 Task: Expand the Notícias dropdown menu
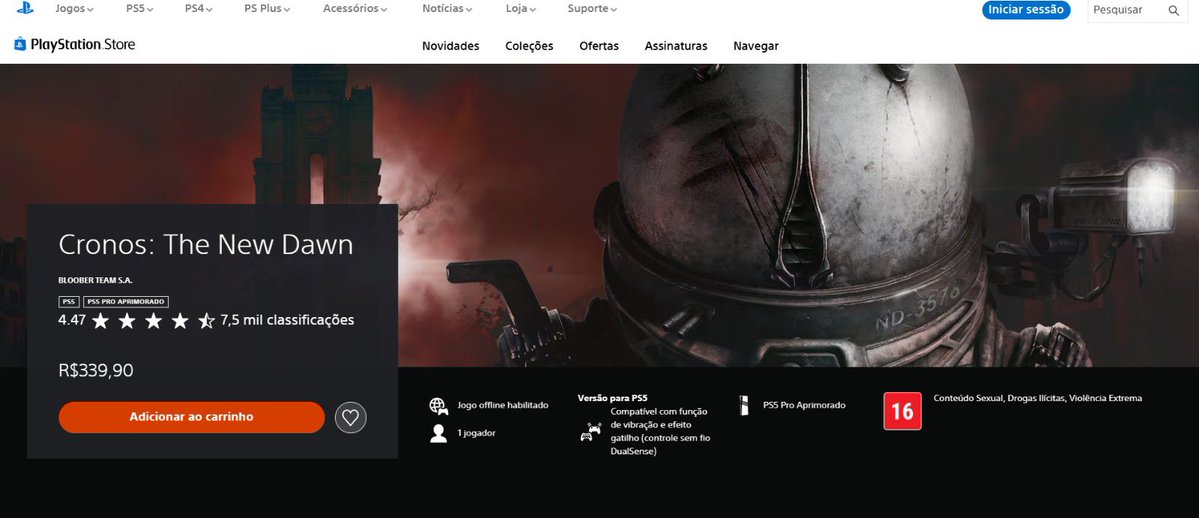pos(447,9)
